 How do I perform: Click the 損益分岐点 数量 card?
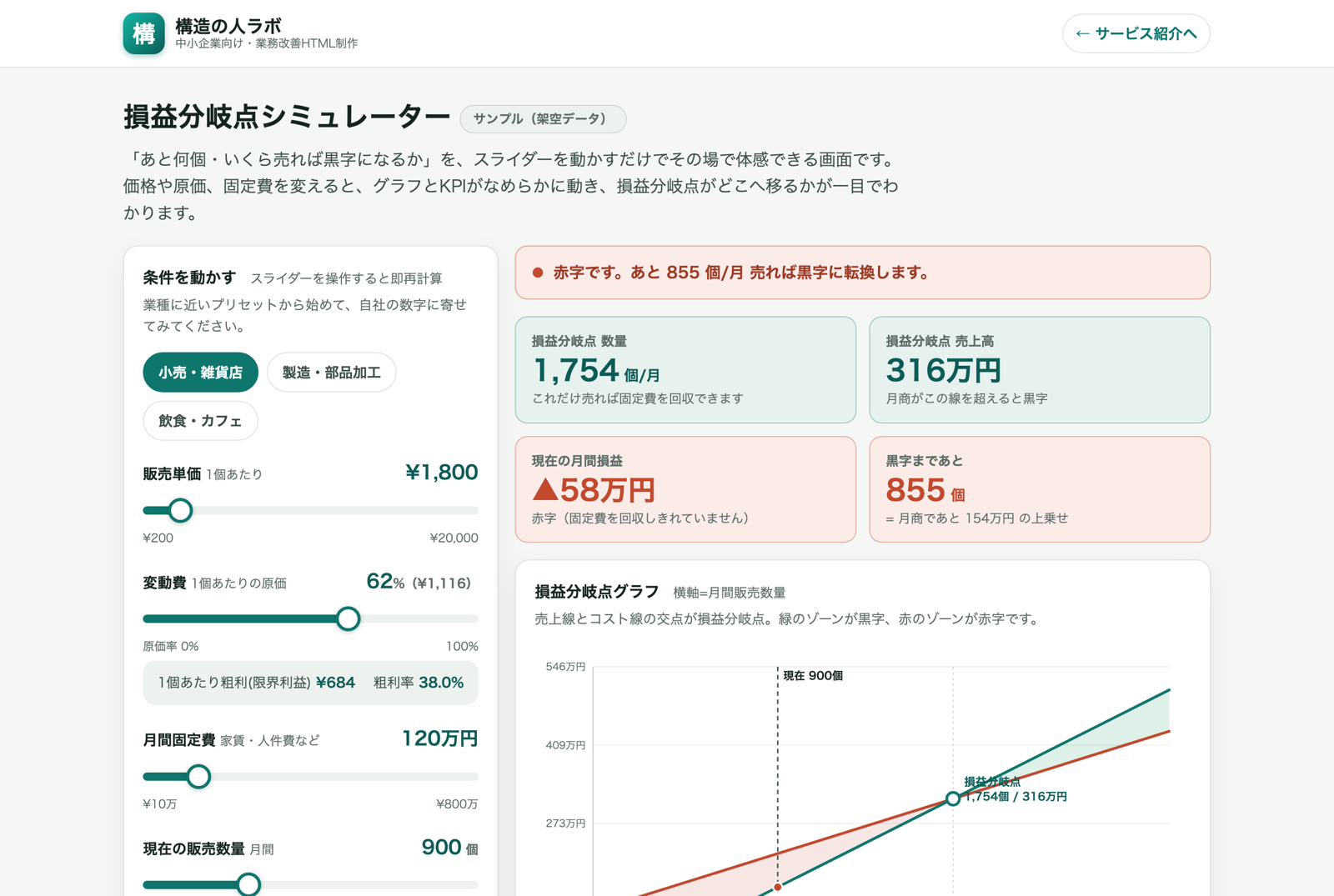(685, 369)
